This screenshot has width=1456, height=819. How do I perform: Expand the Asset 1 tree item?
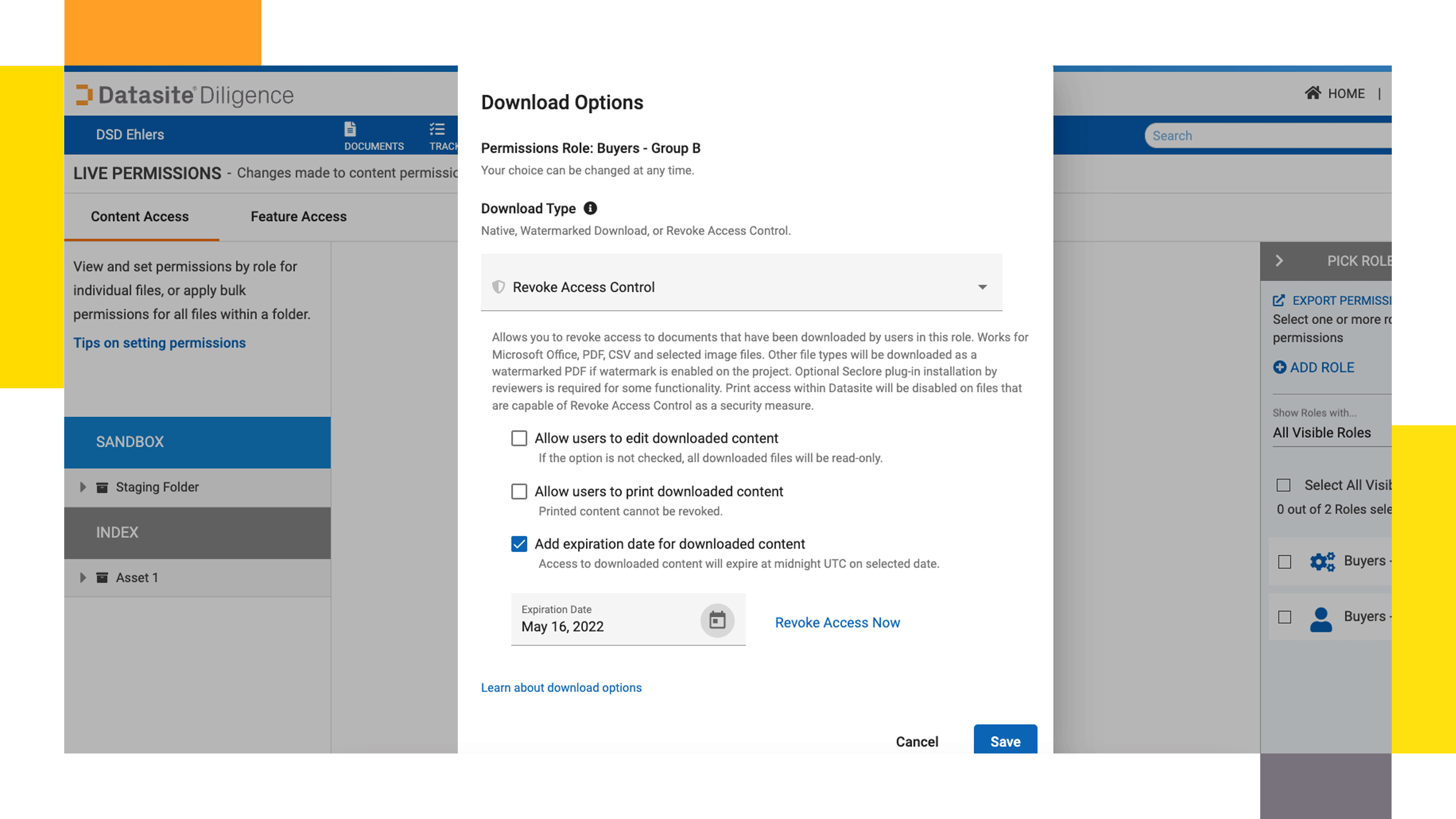(x=83, y=577)
